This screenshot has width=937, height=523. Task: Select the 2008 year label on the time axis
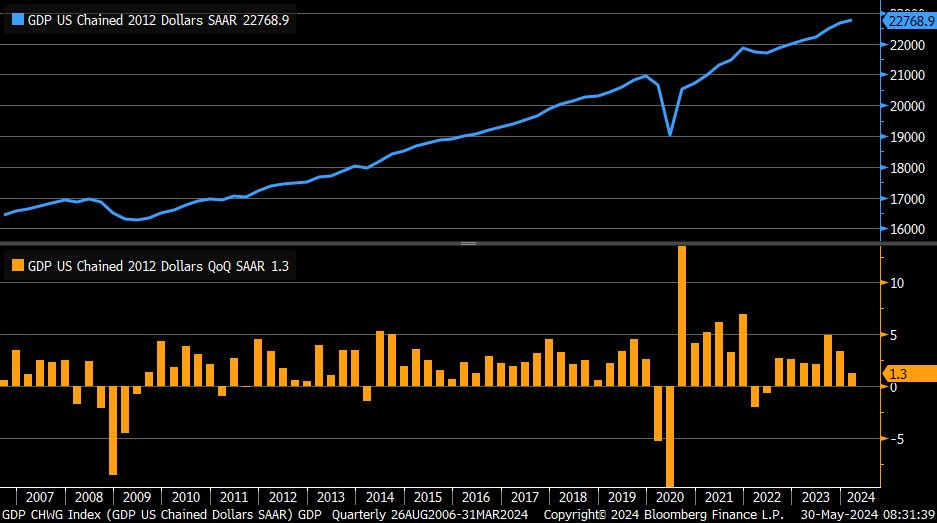[x=88, y=497]
